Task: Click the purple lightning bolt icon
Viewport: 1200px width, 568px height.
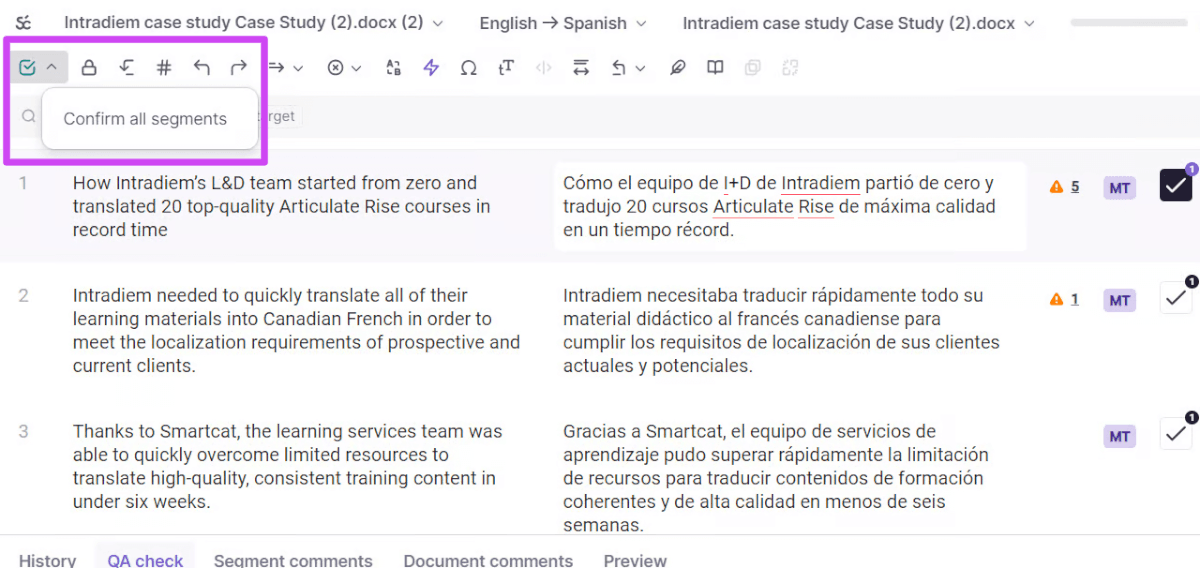Action: (431, 68)
